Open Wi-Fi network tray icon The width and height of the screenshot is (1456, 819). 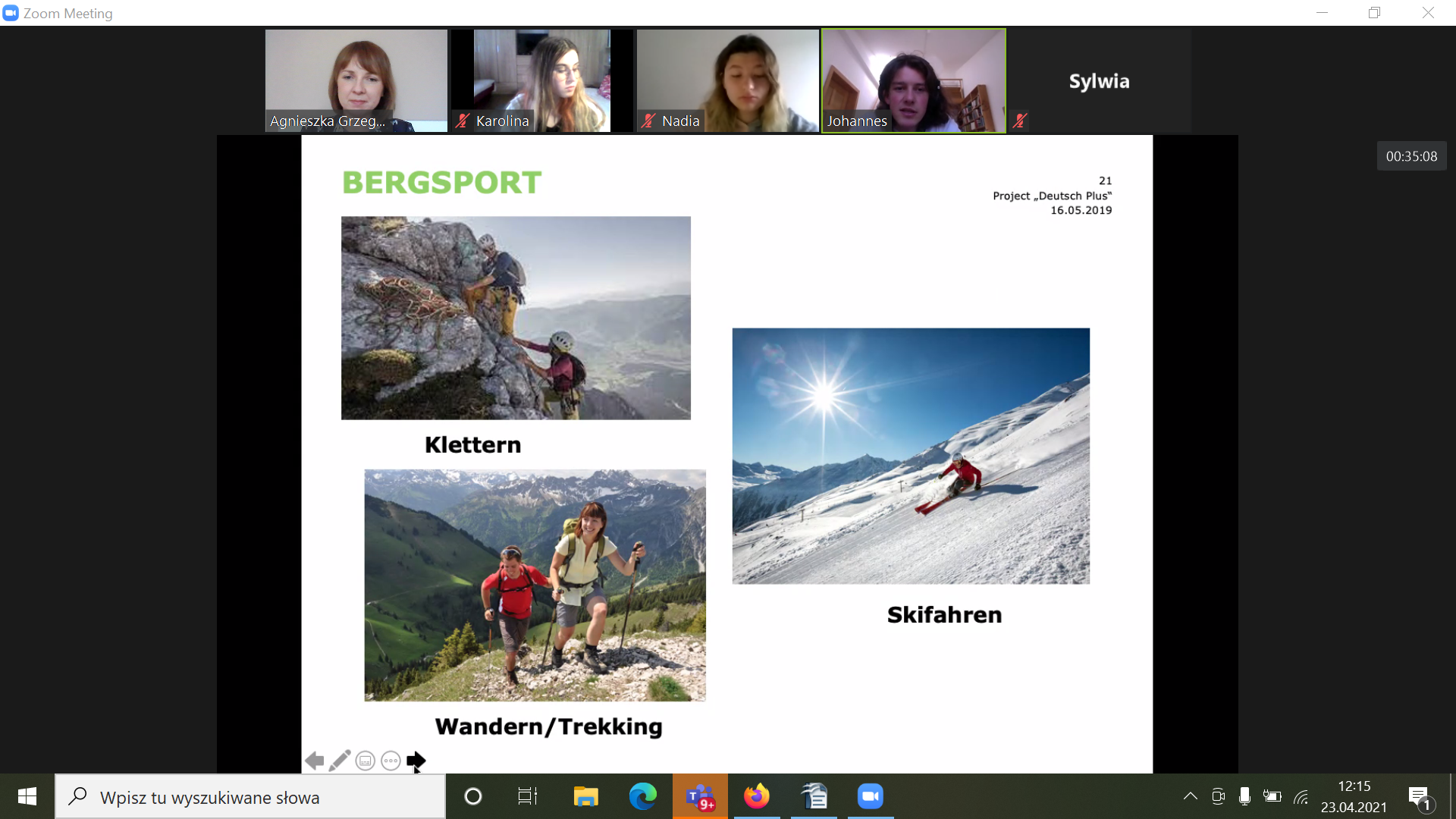1301,796
